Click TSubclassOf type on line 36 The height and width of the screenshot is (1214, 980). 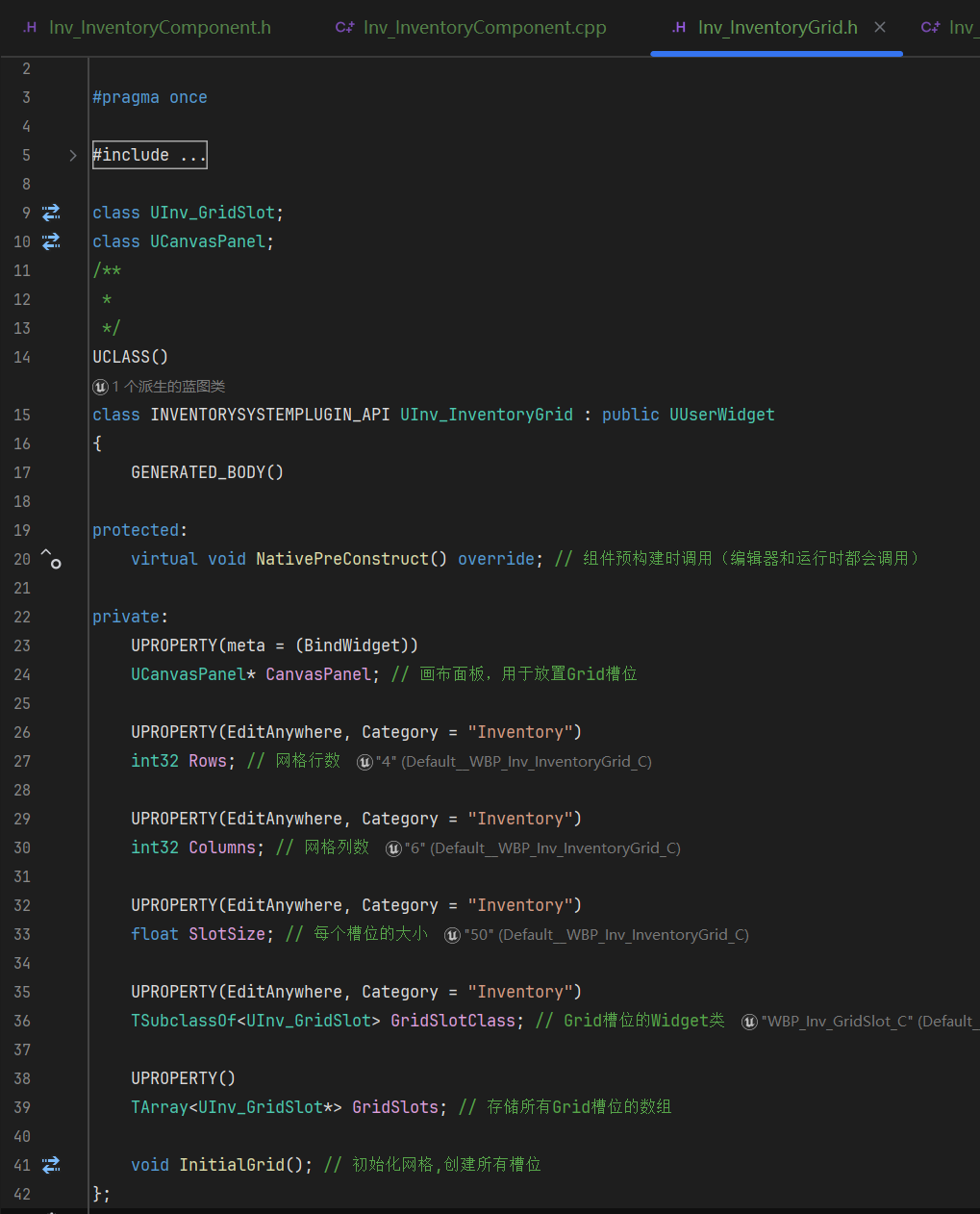(x=184, y=1021)
